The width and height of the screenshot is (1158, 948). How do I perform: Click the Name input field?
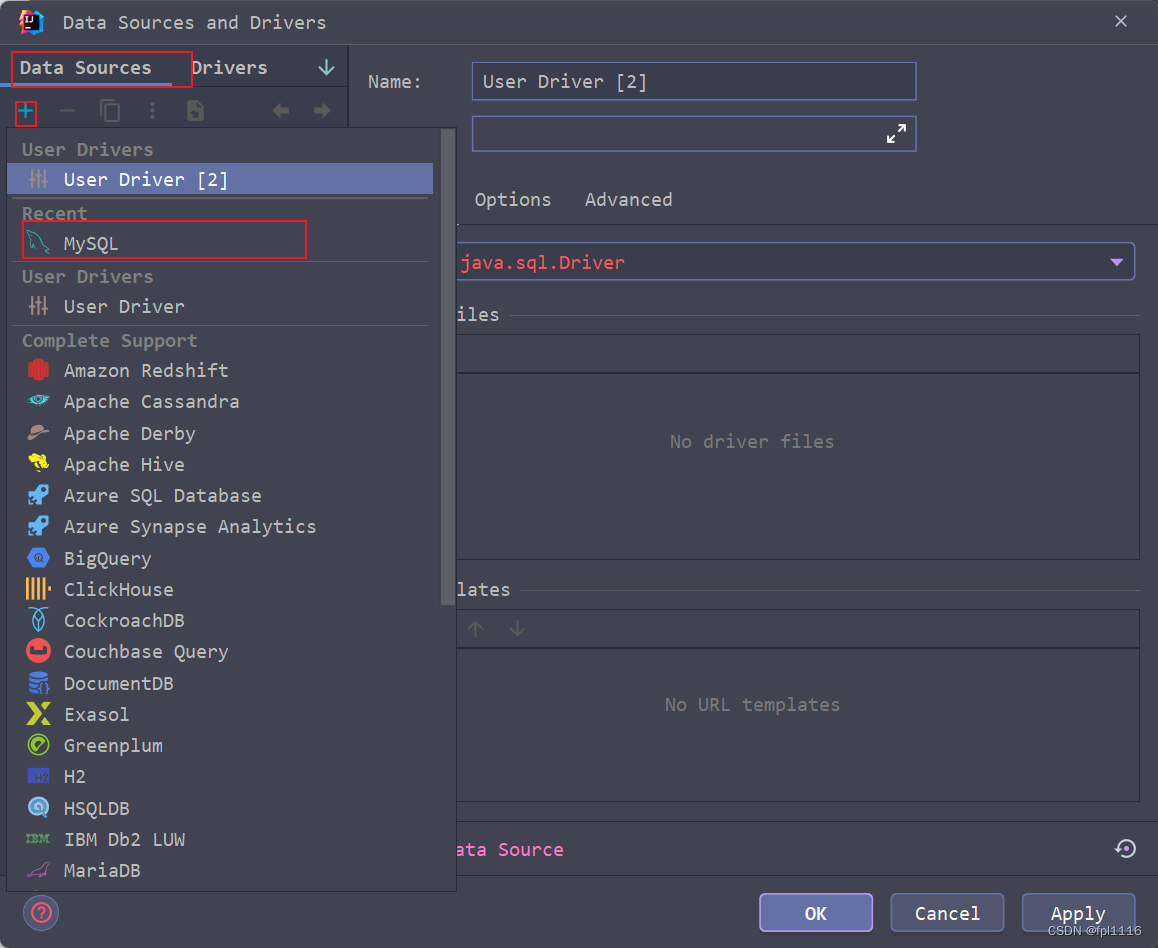click(694, 81)
